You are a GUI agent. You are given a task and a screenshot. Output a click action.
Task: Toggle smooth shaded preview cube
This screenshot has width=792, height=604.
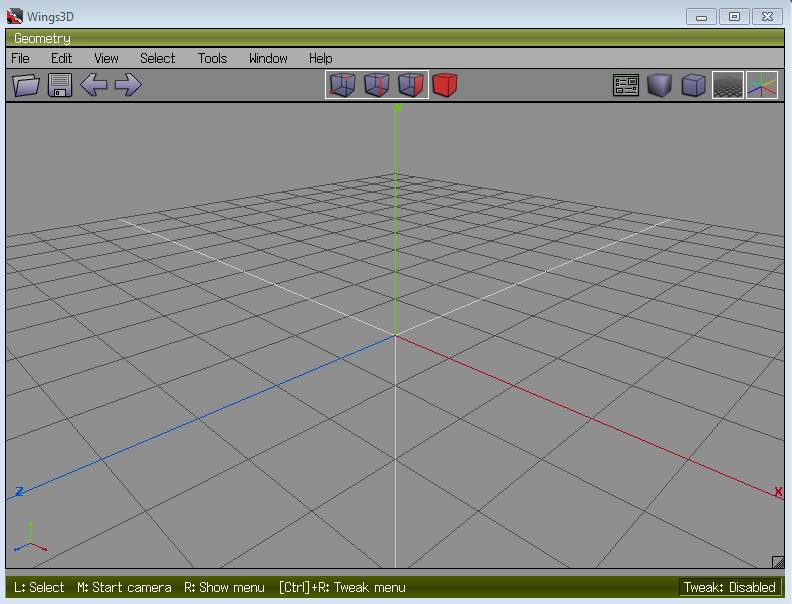point(659,86)
